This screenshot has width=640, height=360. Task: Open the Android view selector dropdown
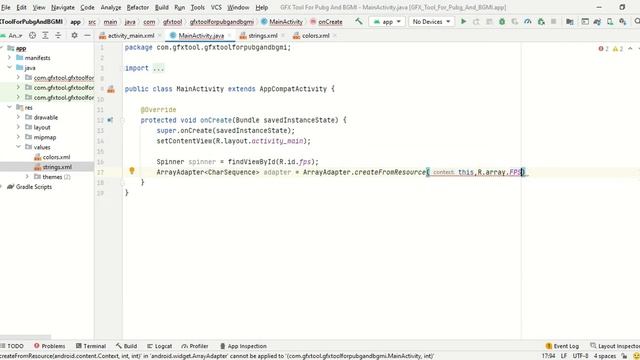point(12,36)
